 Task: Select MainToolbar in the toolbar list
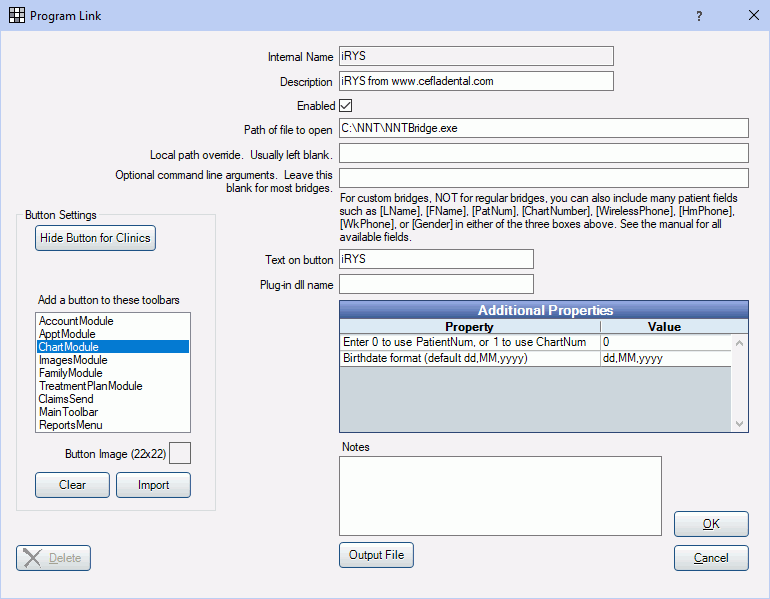point(113,412)
